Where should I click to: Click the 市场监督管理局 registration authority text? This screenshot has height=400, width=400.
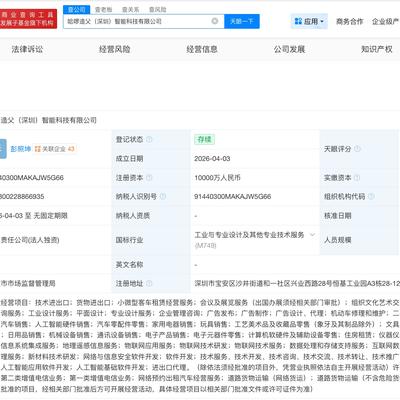[28, 283]
